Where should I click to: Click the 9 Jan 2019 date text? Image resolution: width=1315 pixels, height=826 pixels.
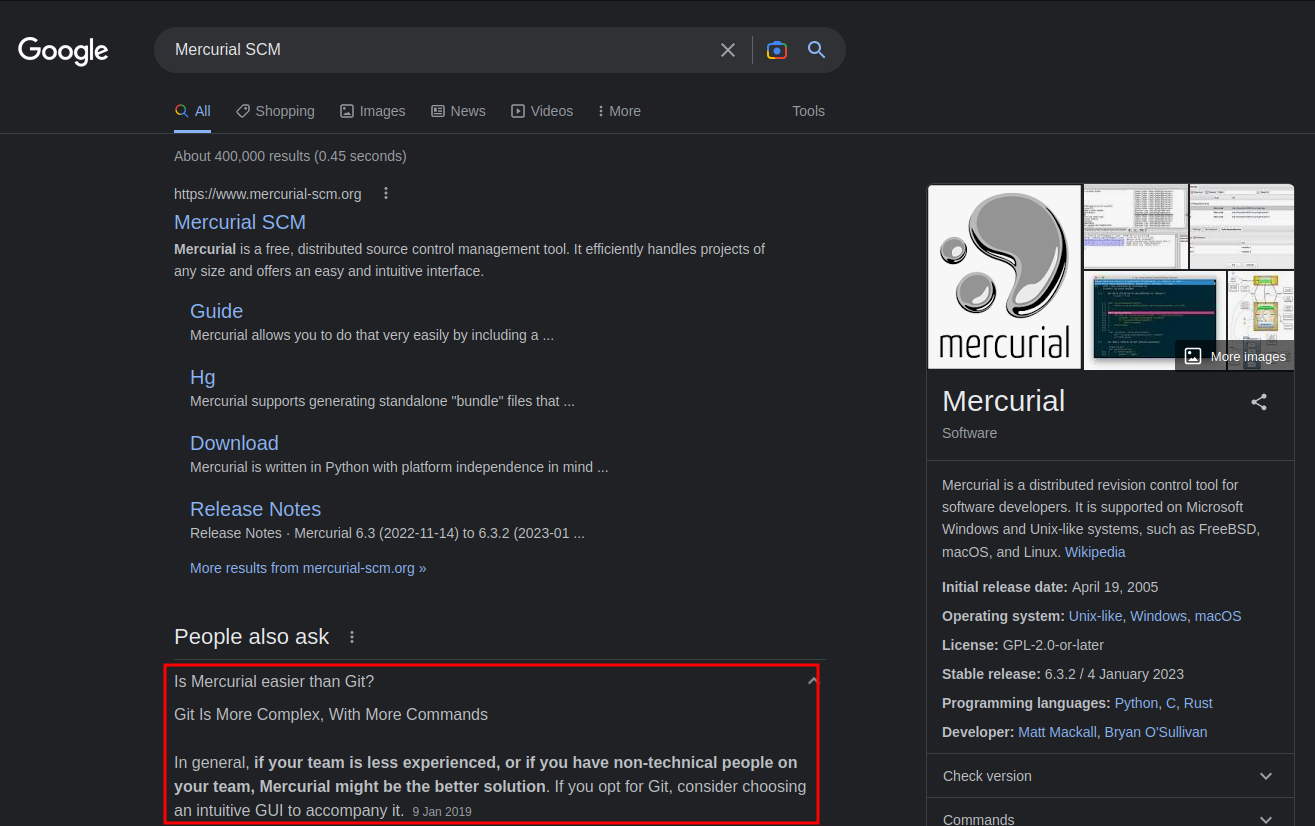441,812
